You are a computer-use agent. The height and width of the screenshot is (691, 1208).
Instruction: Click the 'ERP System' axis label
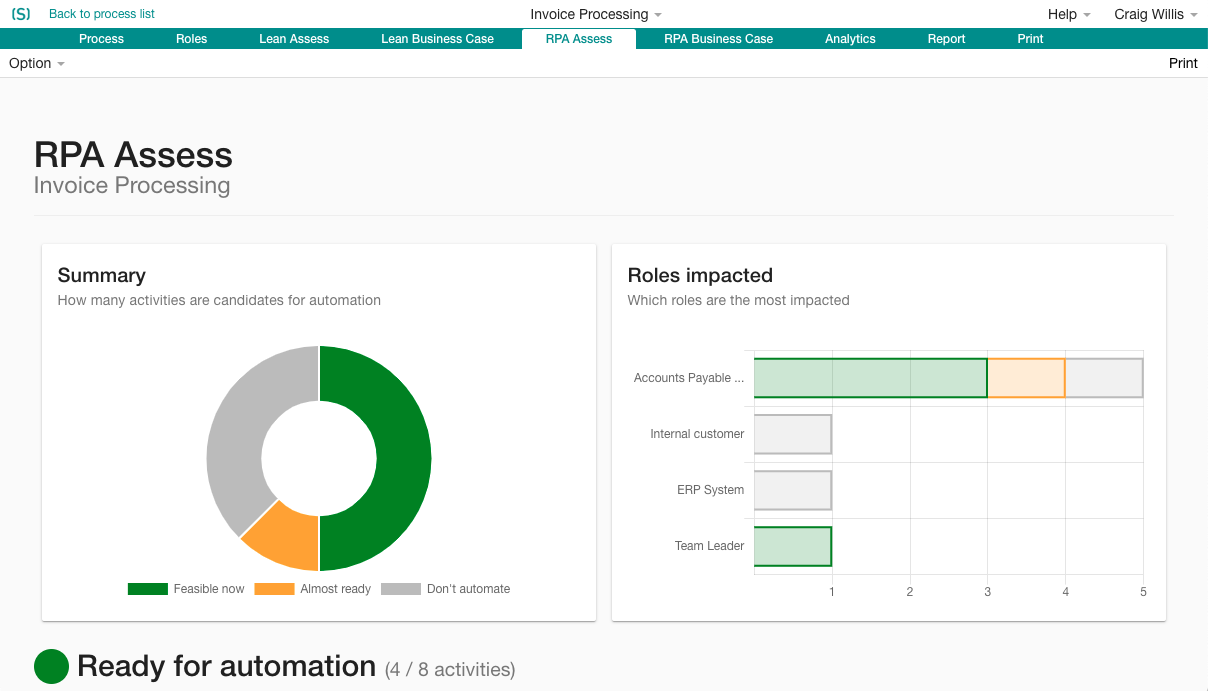(710, 490)
